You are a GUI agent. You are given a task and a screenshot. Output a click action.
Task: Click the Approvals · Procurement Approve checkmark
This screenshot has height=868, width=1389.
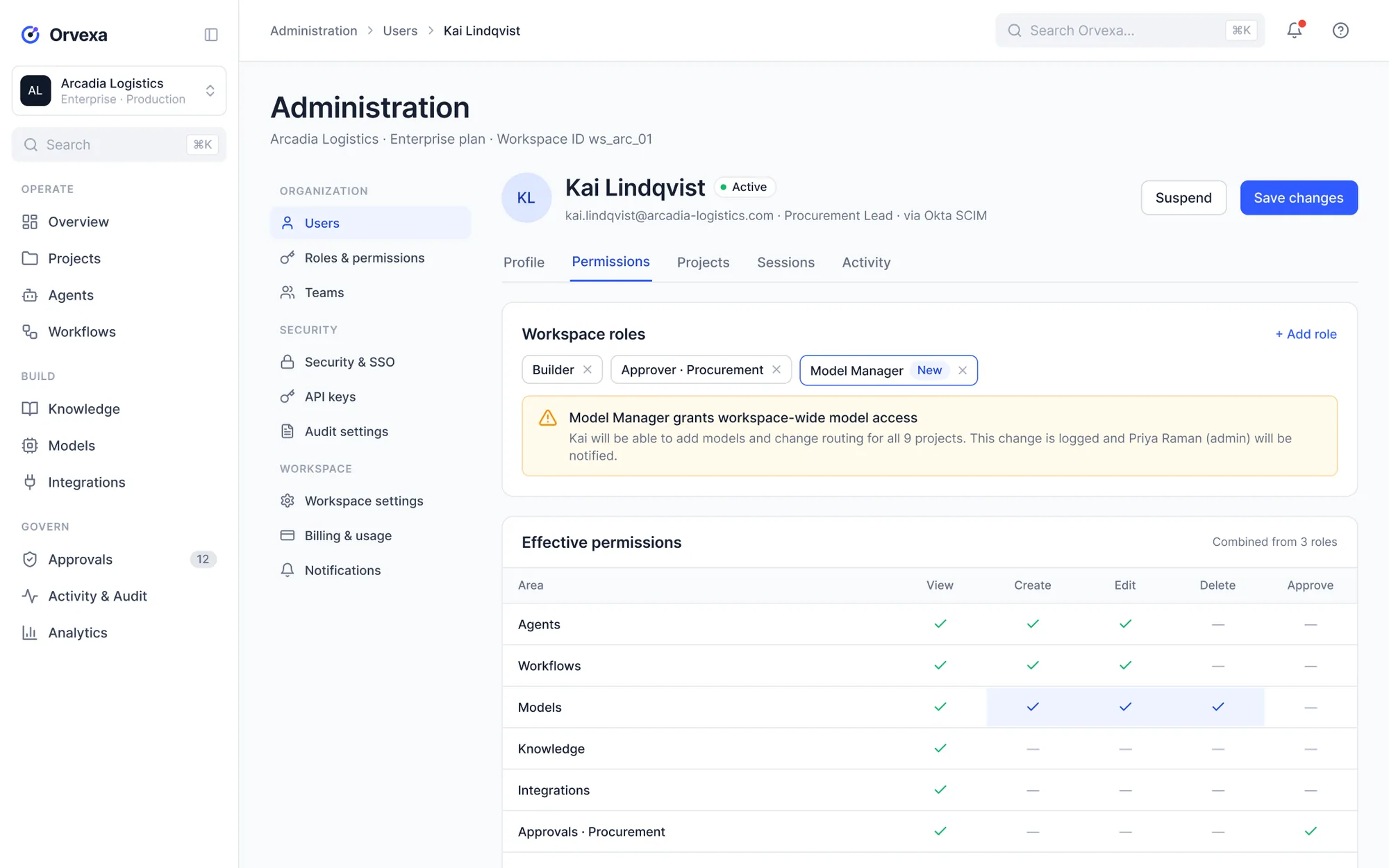click(x=1311, y=831)
